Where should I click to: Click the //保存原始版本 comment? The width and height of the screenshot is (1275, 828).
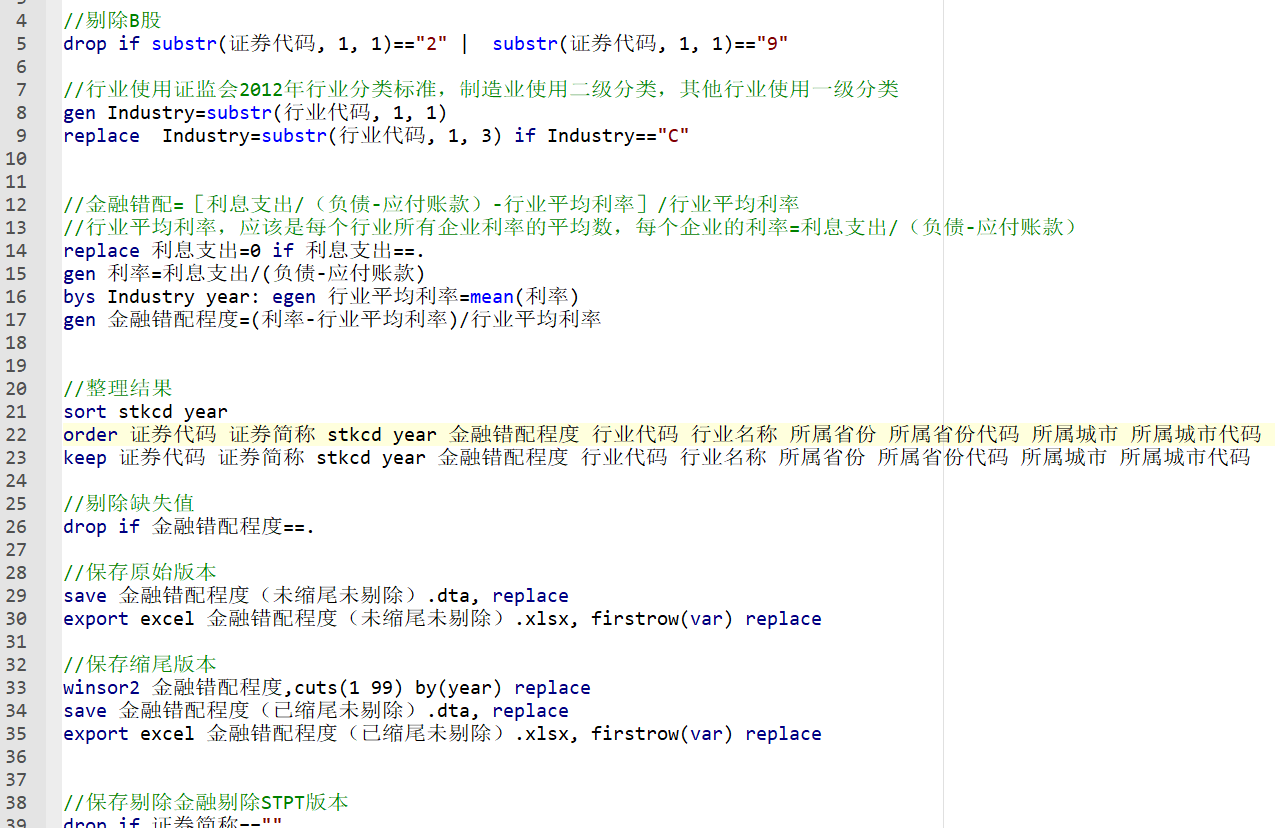point(139,572)
